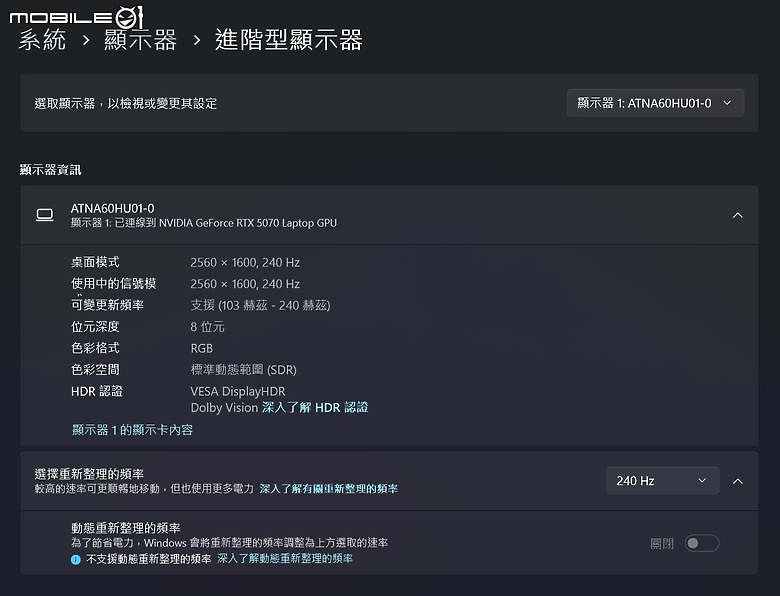Click the 8 位元 bit depth value
This screenshot has height=596, width=780.
pyautogui.click(x=207, y=327)
